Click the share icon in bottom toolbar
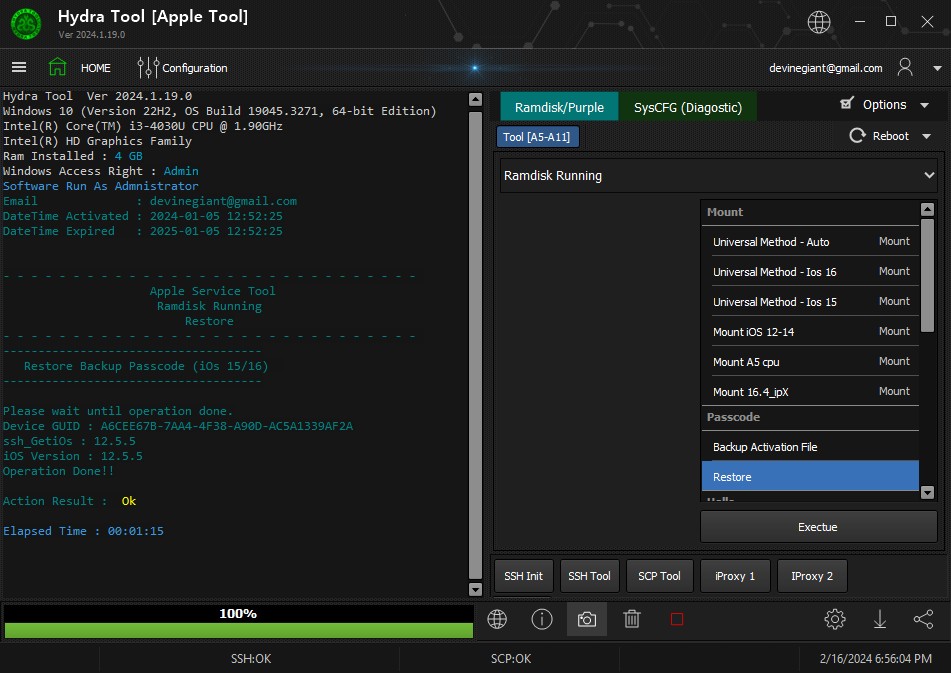Image resolution: width=951 pixels, height=673 pixels. [x=924, y=619]
